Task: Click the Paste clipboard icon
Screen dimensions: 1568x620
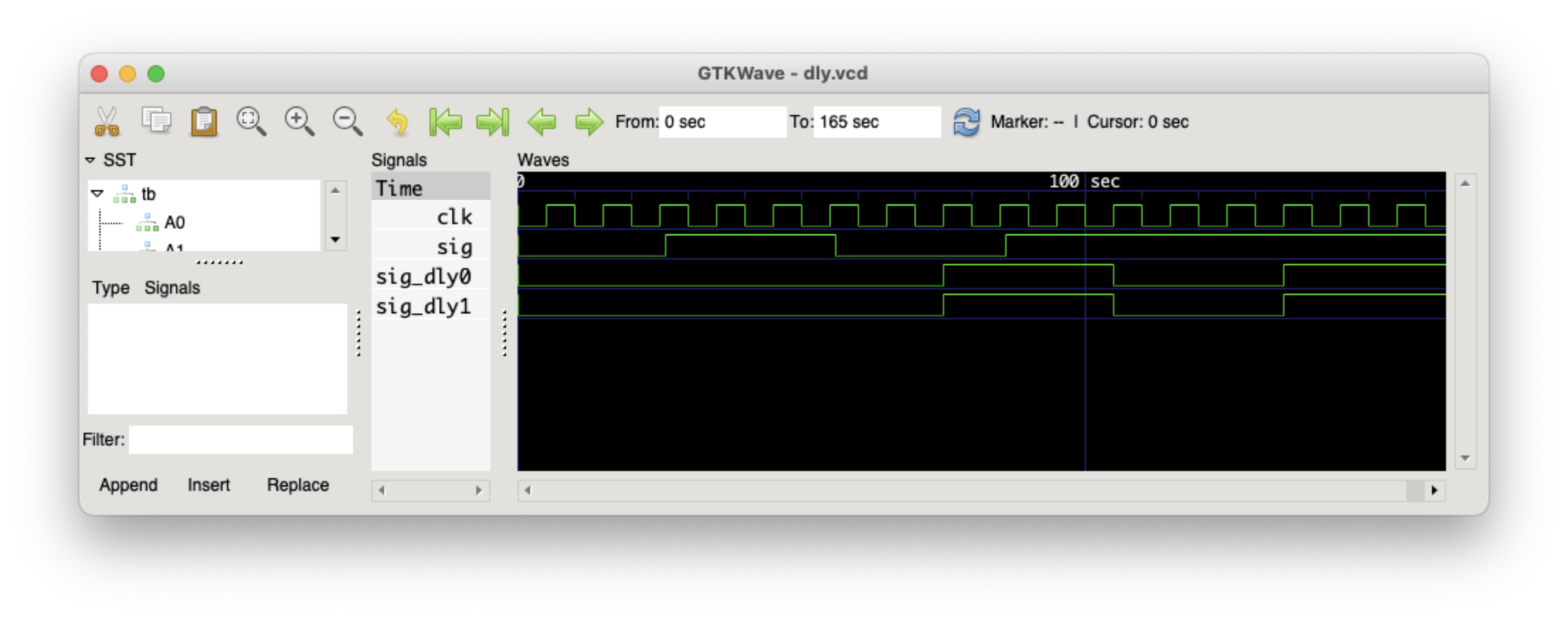Action: 204,121
